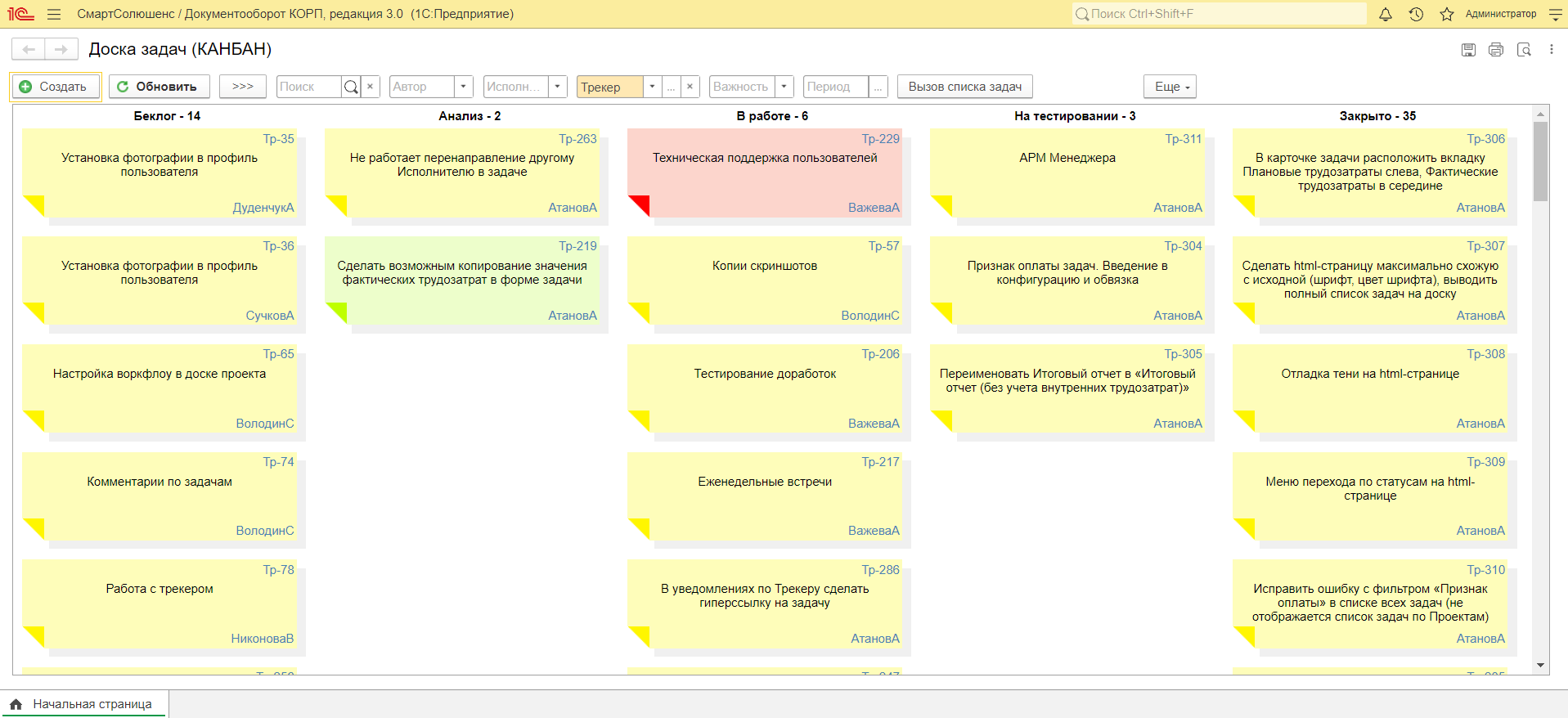Click magnifier icon in Поиск field
Viewport: 1568px width, 718px height.
coord(351,87)
